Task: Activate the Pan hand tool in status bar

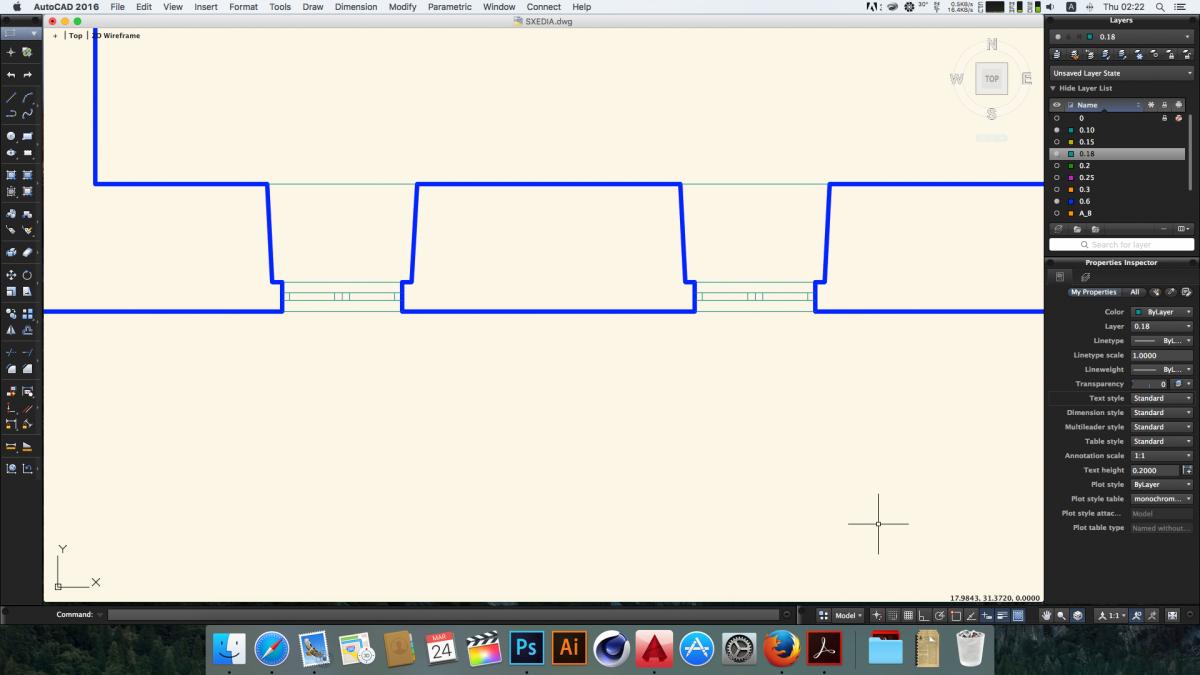Action: point(1047,615)
